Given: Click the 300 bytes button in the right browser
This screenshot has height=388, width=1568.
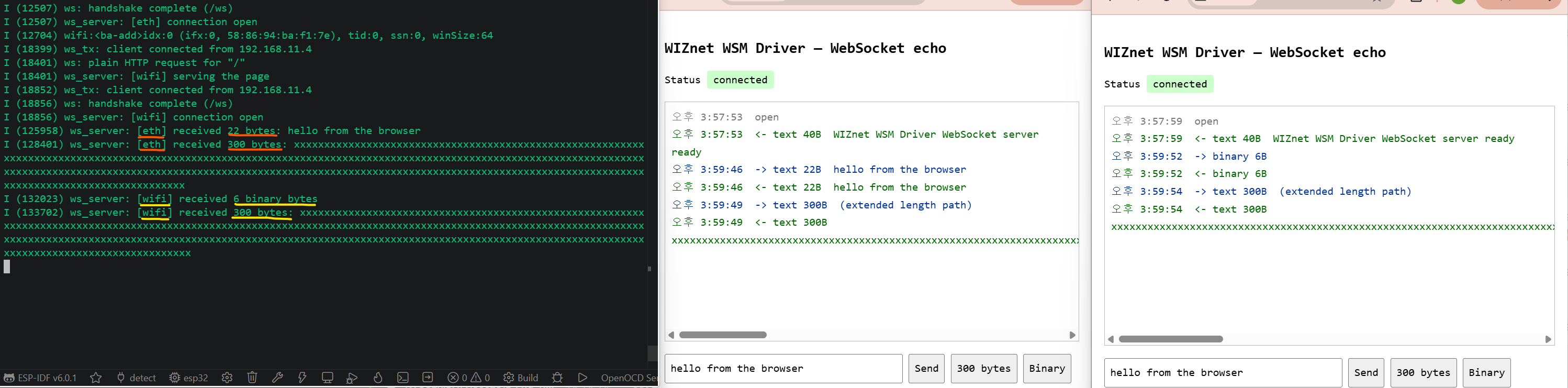Looking at the screenshot, I should click(1423, 373).
